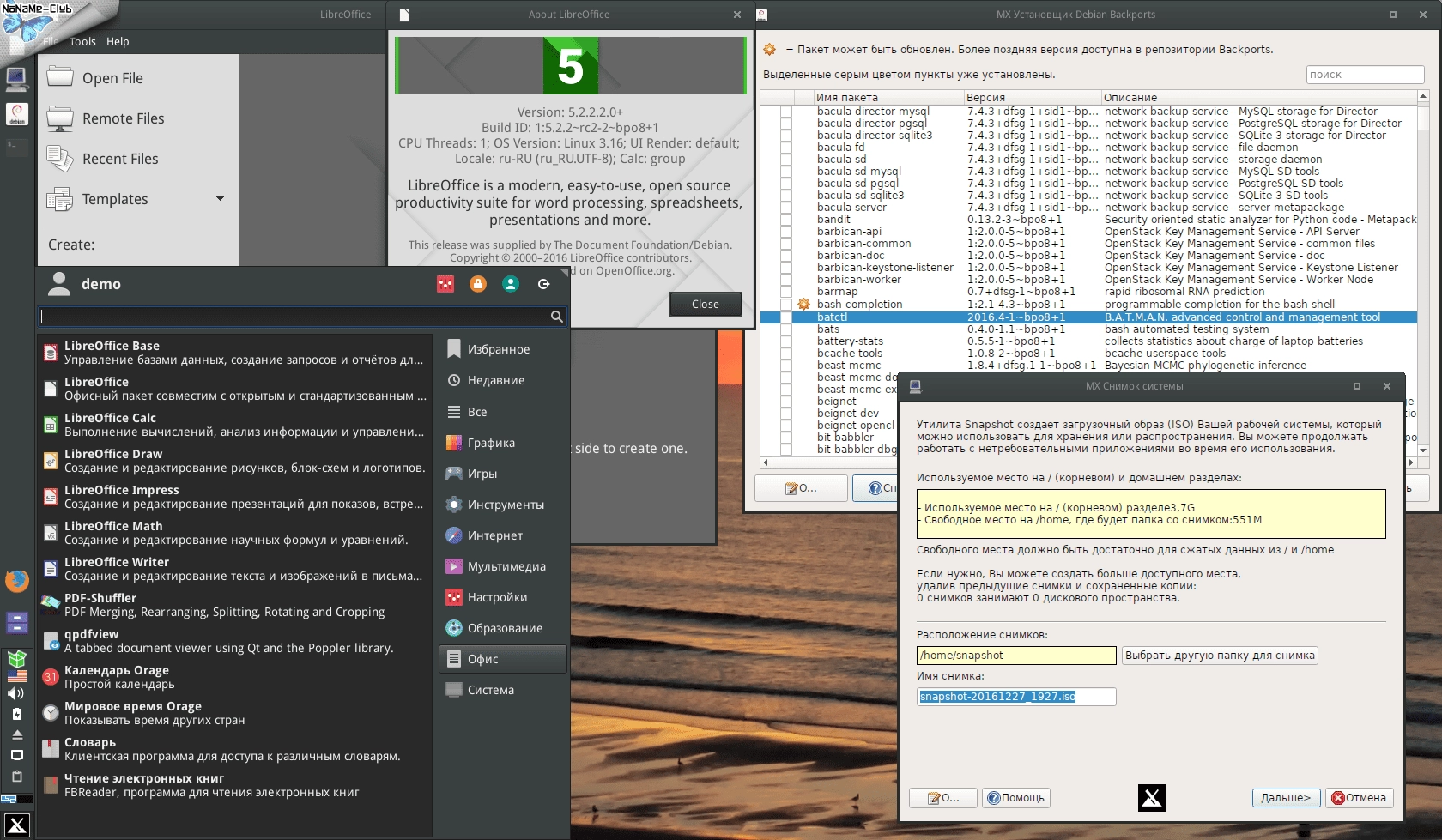Select Графика category in menu
Screen dimensions: 1442x840
[x=503, y=443]
